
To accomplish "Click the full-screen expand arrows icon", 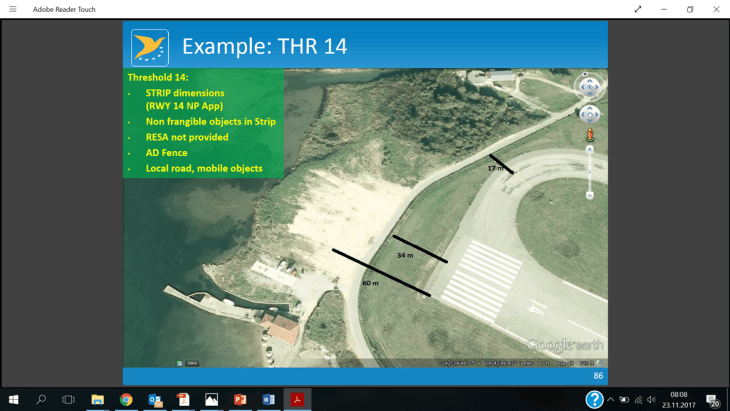I will coord(637,9).
